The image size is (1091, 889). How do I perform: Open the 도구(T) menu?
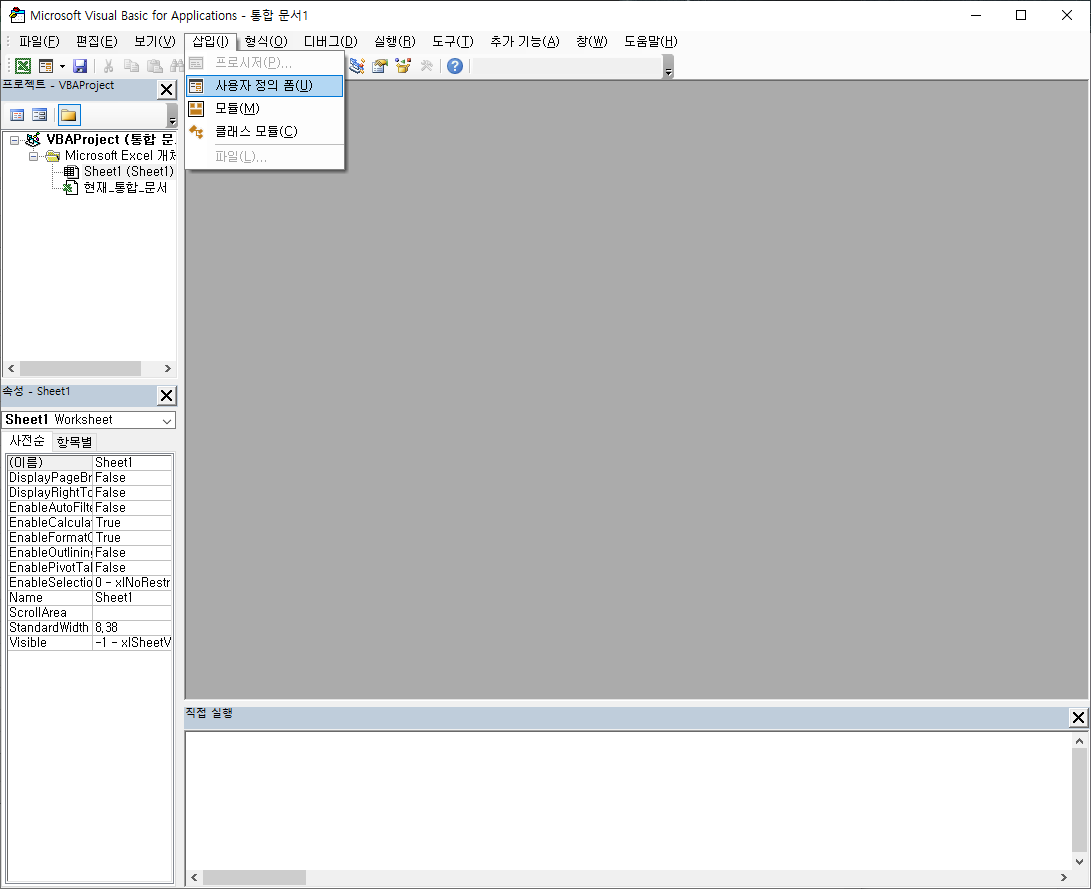452,42
